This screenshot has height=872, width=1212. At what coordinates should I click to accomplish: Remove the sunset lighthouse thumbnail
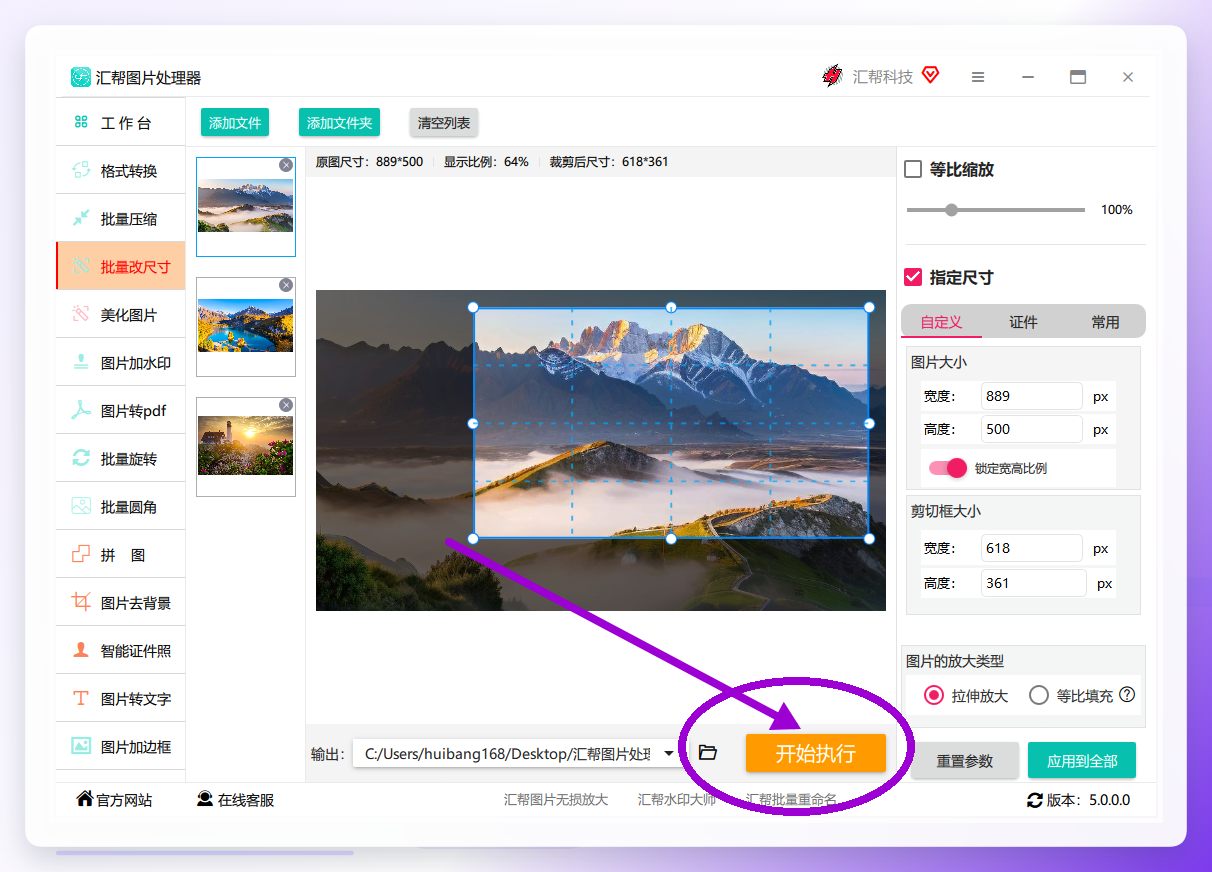click(286, 405)
